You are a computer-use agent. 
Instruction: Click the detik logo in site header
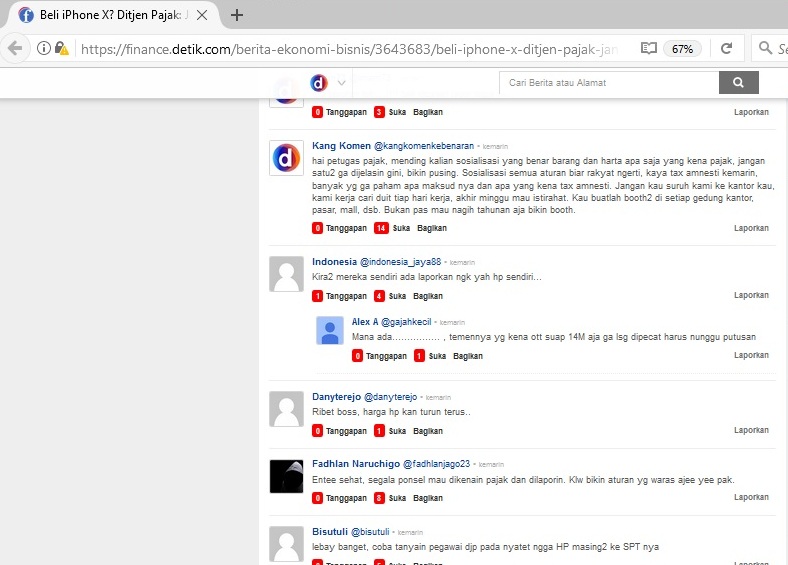coord(319,83)
